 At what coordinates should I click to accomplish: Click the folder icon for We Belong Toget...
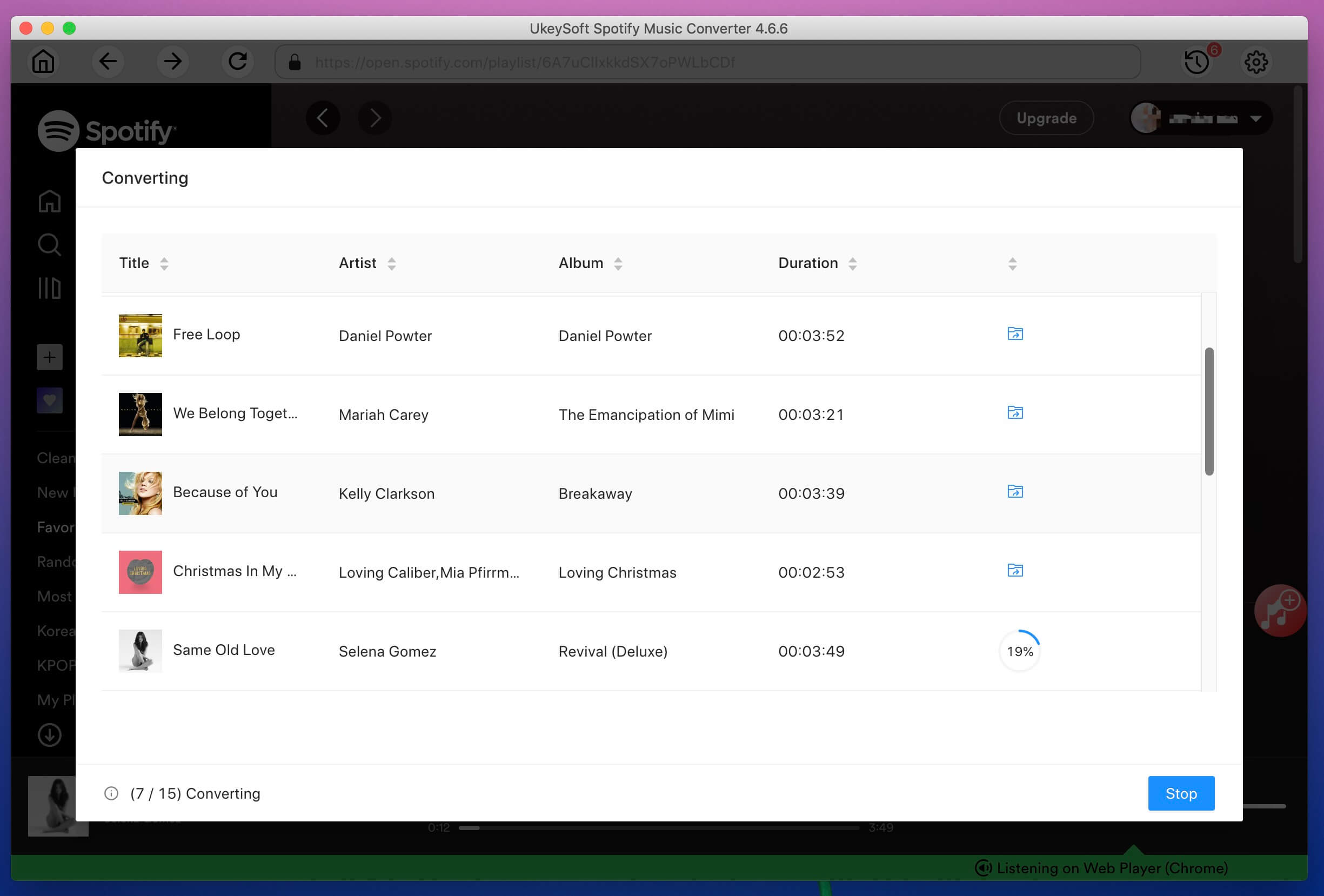tap(1015, 412)
